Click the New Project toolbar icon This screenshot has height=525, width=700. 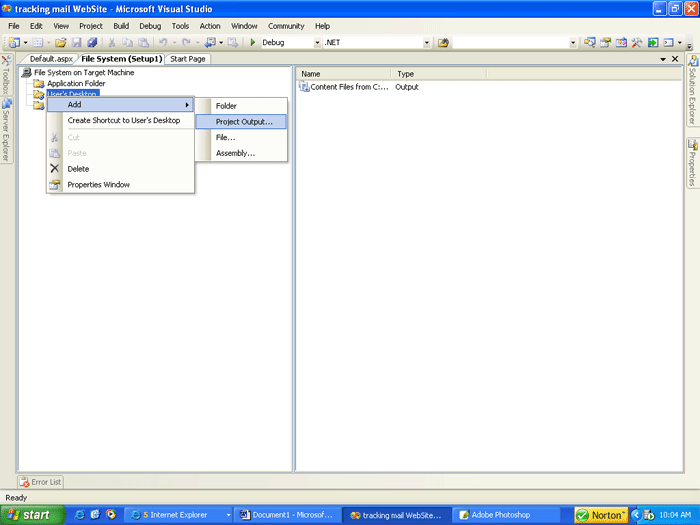point(15,42)
